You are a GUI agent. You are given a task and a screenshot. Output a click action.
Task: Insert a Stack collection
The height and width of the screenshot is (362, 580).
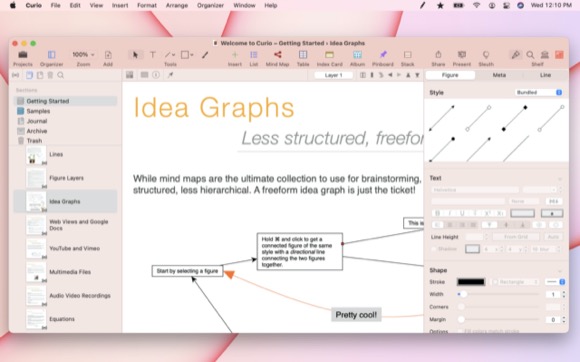coord(407,55)
